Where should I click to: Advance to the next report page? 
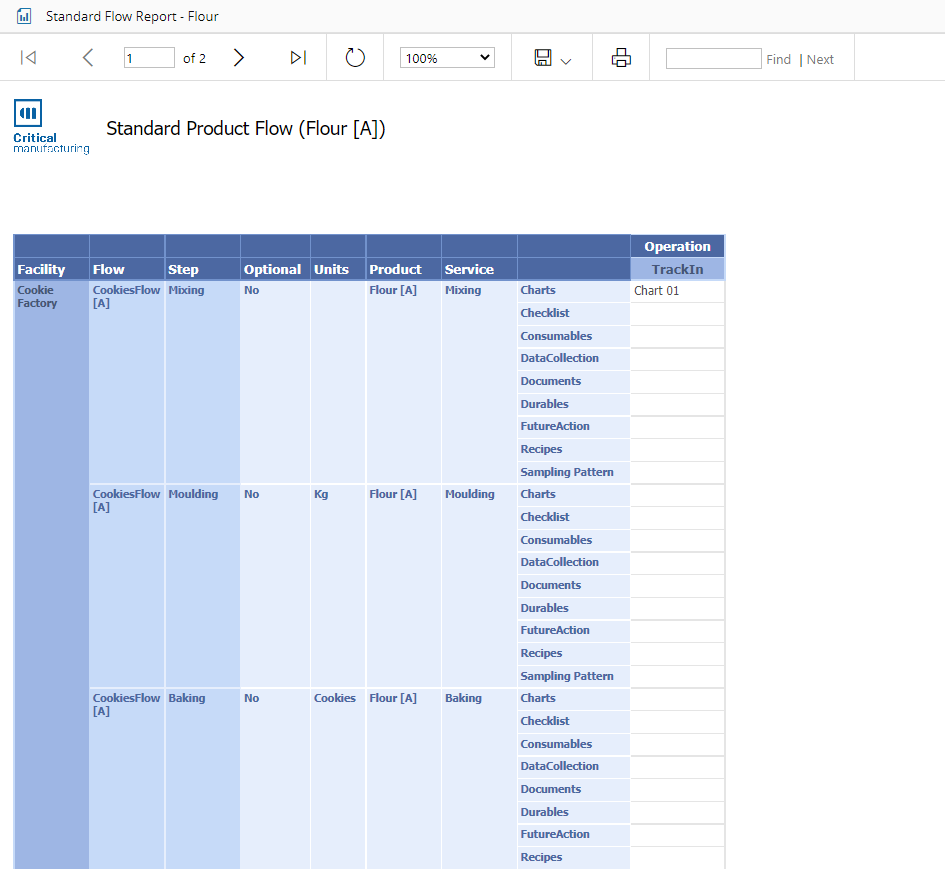pyautogui.click(x=239, y=58)
